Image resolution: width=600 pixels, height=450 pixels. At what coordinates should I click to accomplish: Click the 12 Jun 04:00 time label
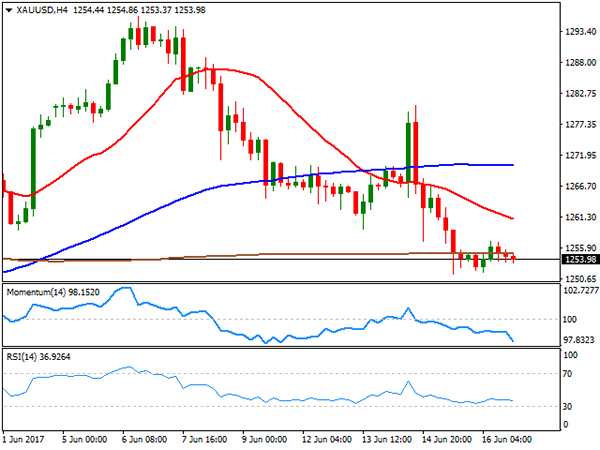point(326,439)
